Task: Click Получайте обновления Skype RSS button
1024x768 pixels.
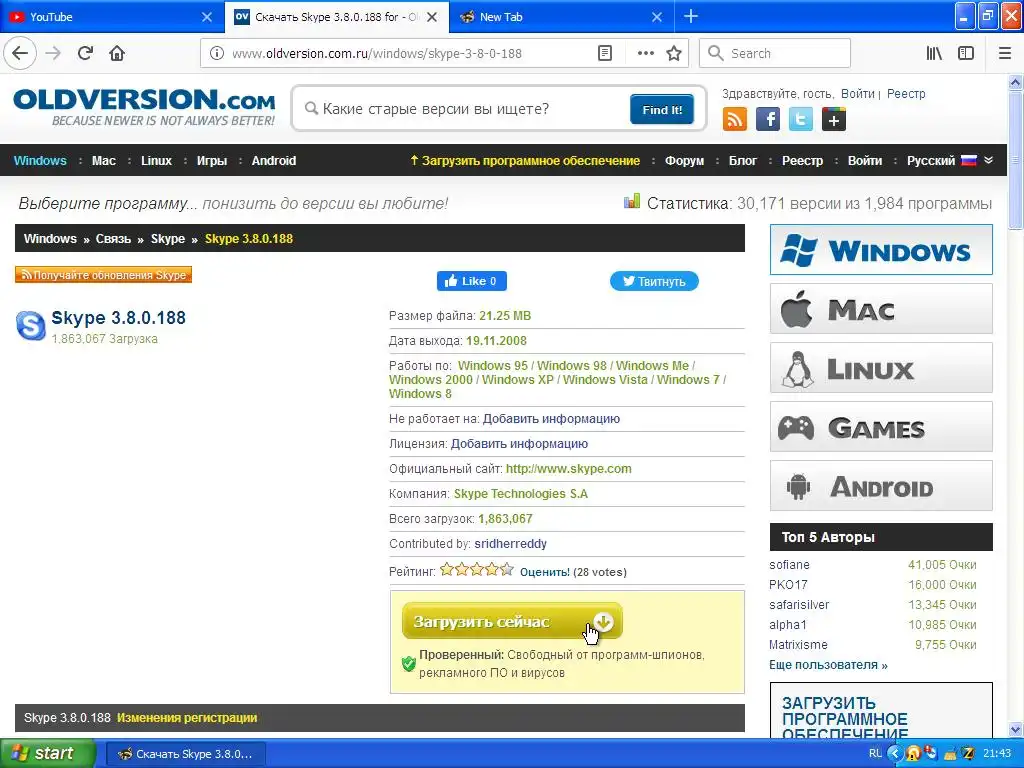Action: point(103,275)
